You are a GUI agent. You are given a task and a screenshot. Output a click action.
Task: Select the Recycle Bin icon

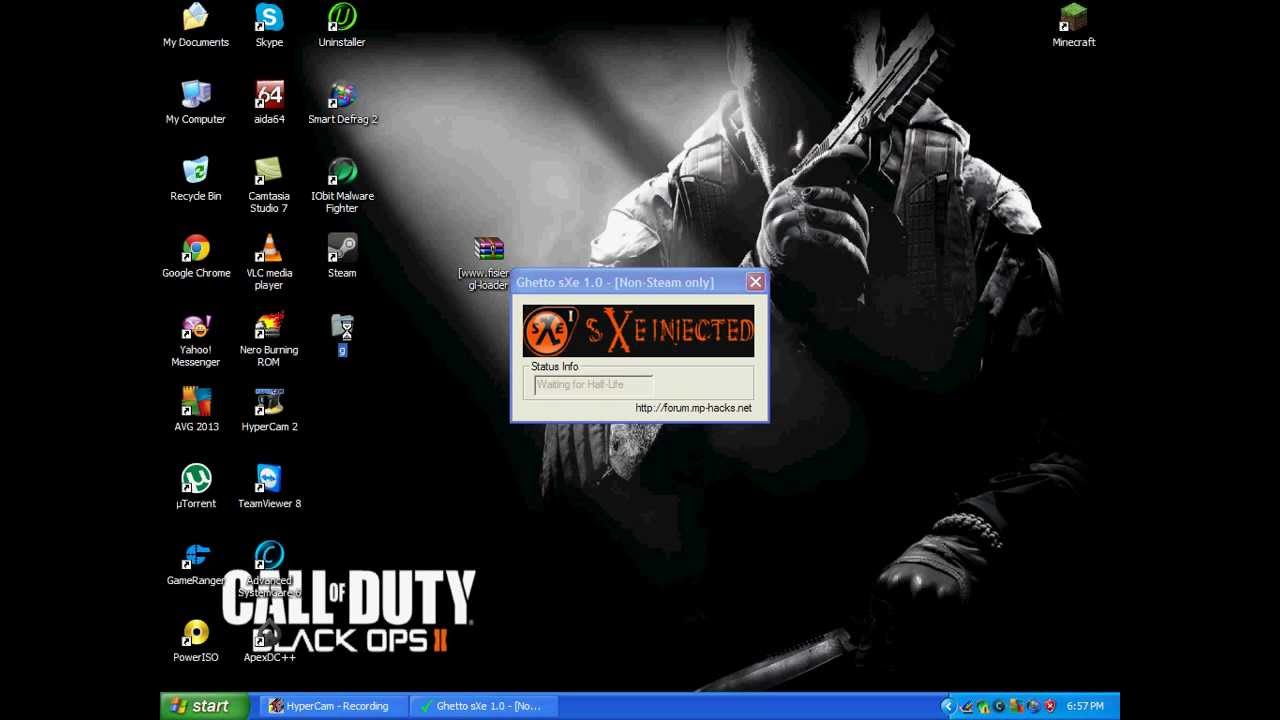[196, 179]
